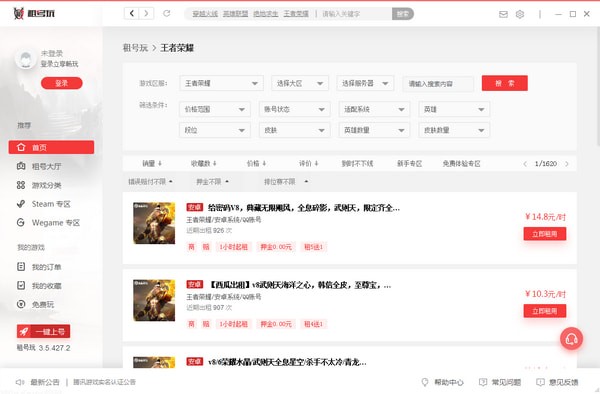Sort listings by 评价

(308, 163)
